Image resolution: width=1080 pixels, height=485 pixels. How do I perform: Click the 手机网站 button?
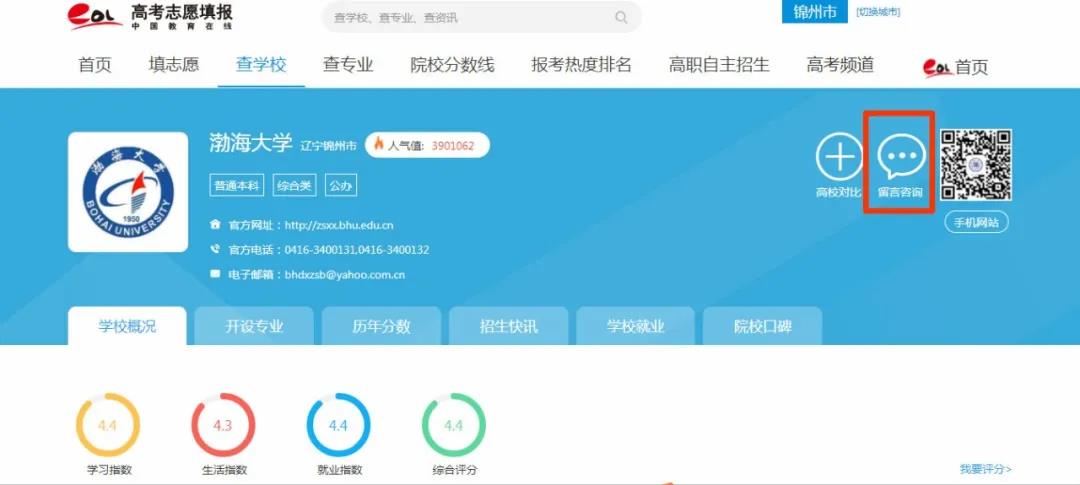[x=976, y=223]
